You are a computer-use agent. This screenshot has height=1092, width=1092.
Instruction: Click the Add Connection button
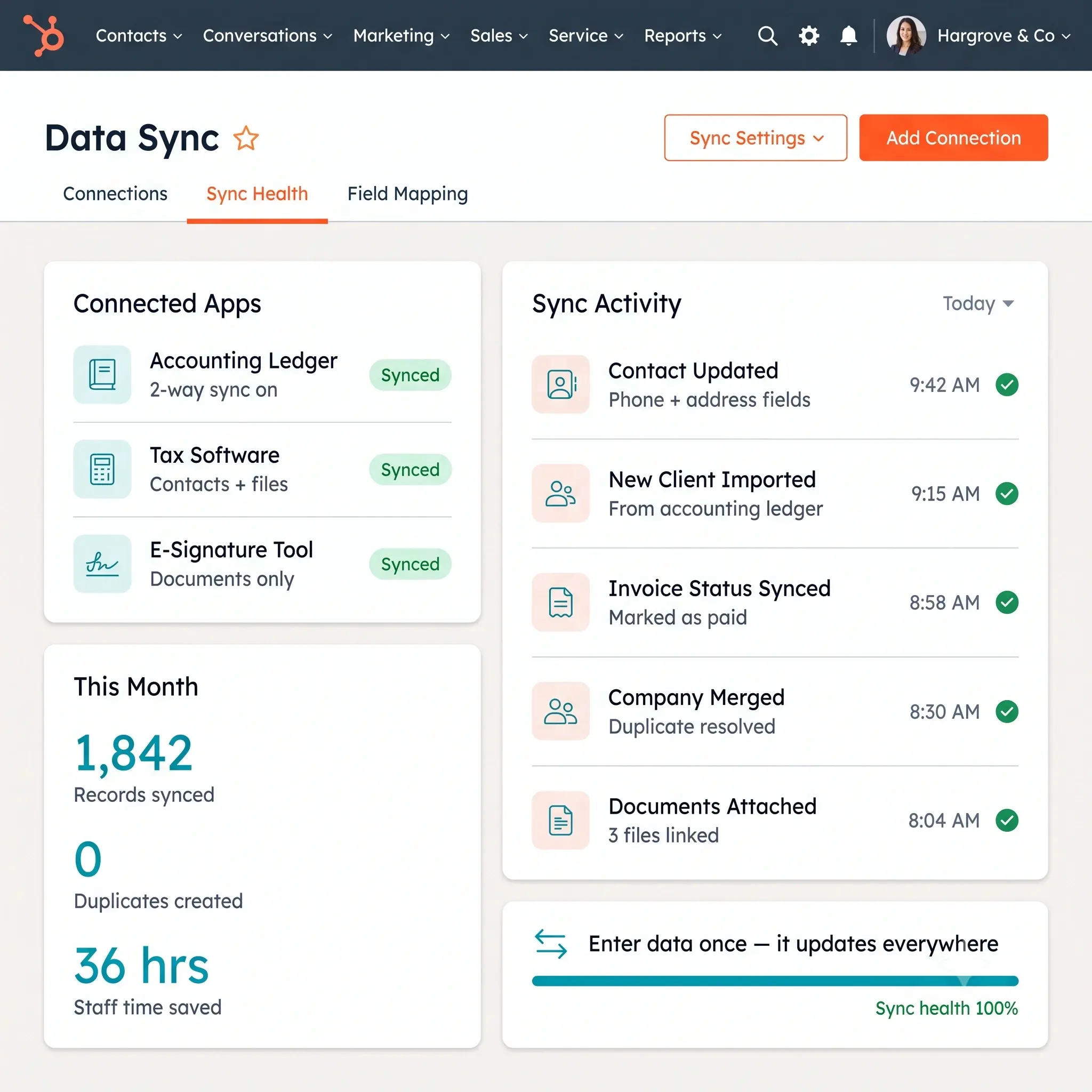click(x=953, y=138)
